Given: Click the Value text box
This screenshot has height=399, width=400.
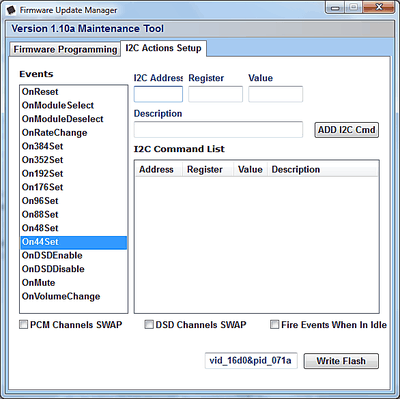Looking at the screenshot, I should (x=275, y=94).
